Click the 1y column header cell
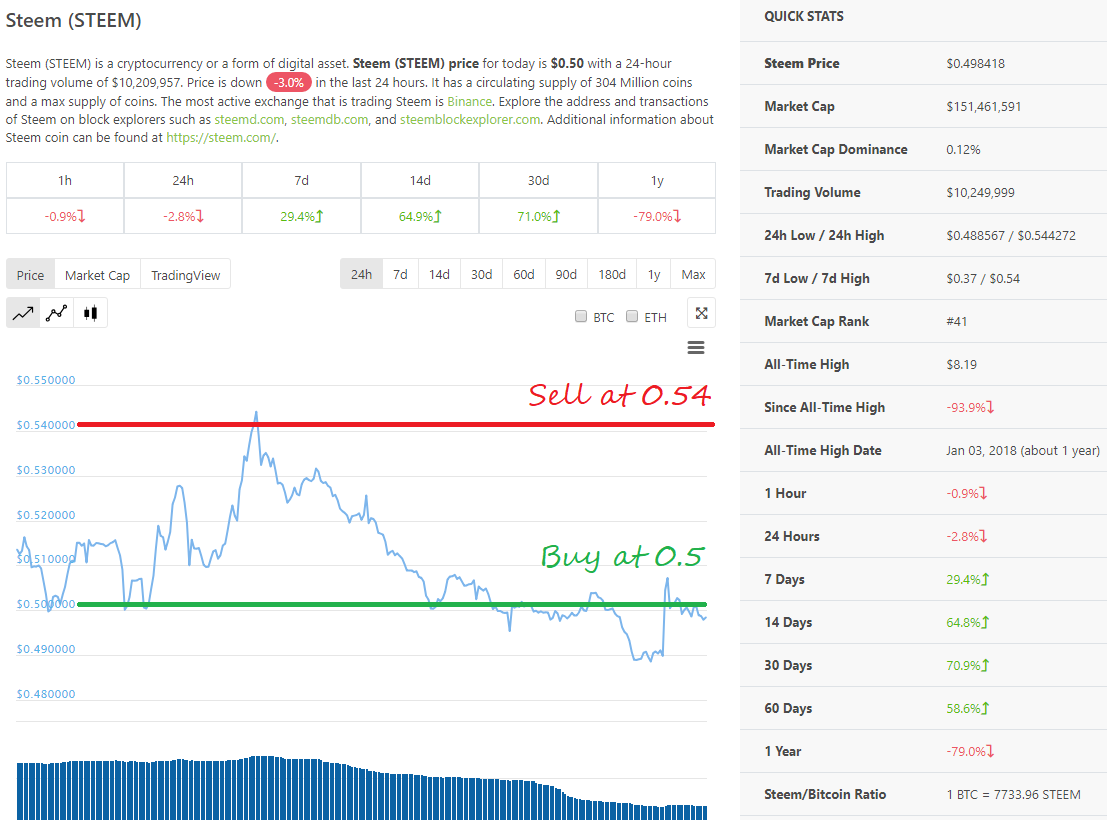This screenshot has width=1107, height=820. (x=657, y=180)
